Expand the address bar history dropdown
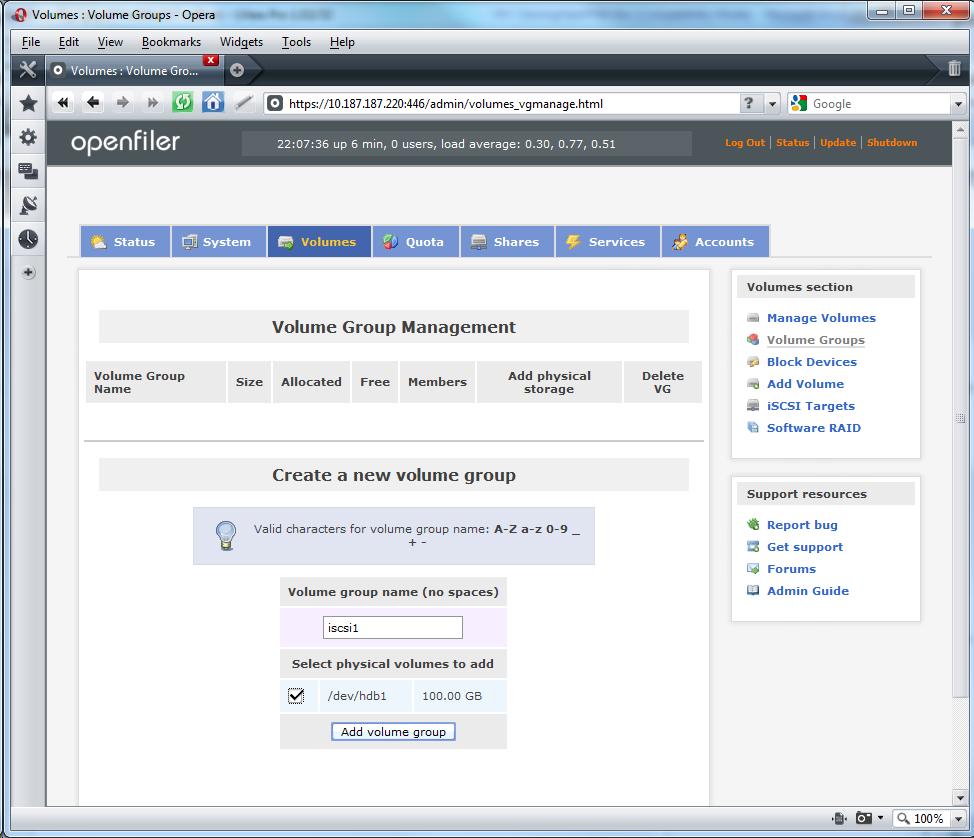This screenshot has width=974, height=838. coord(772,104)
